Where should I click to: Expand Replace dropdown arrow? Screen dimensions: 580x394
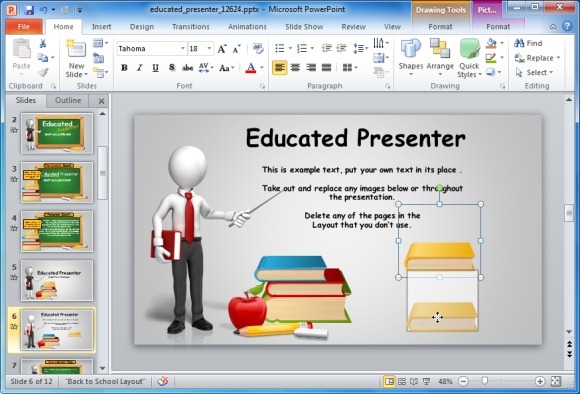558,58
